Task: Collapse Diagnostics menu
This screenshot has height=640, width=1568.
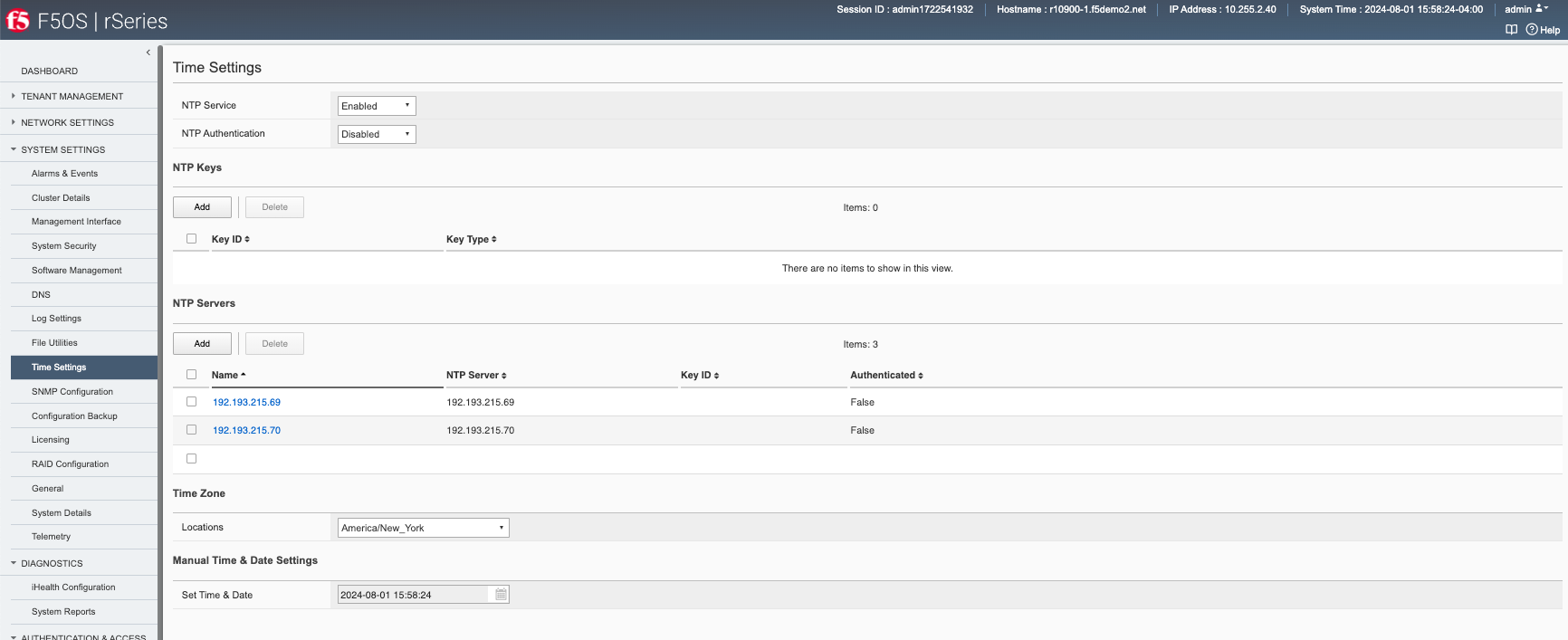Action: (52, 563)
